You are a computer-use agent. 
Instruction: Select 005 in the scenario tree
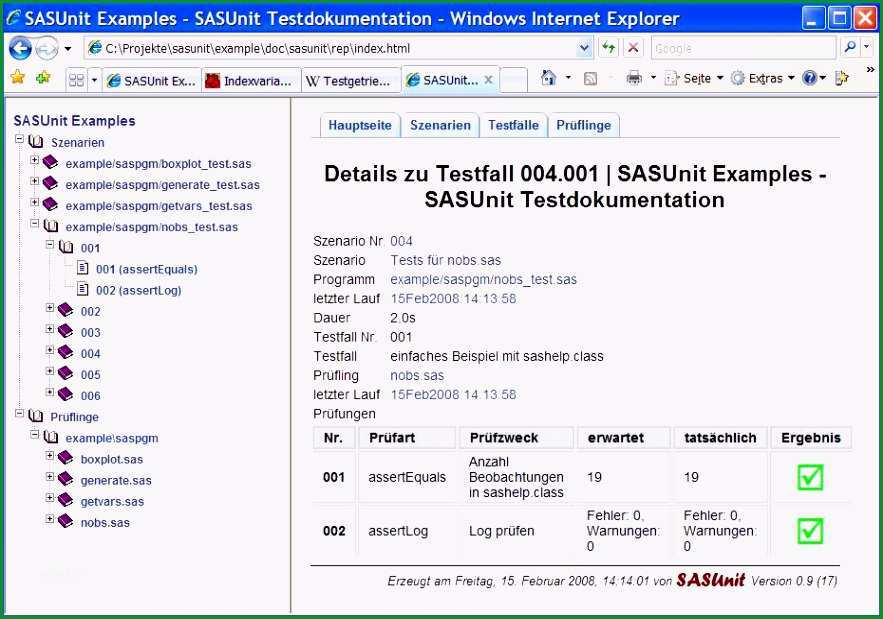90,375
